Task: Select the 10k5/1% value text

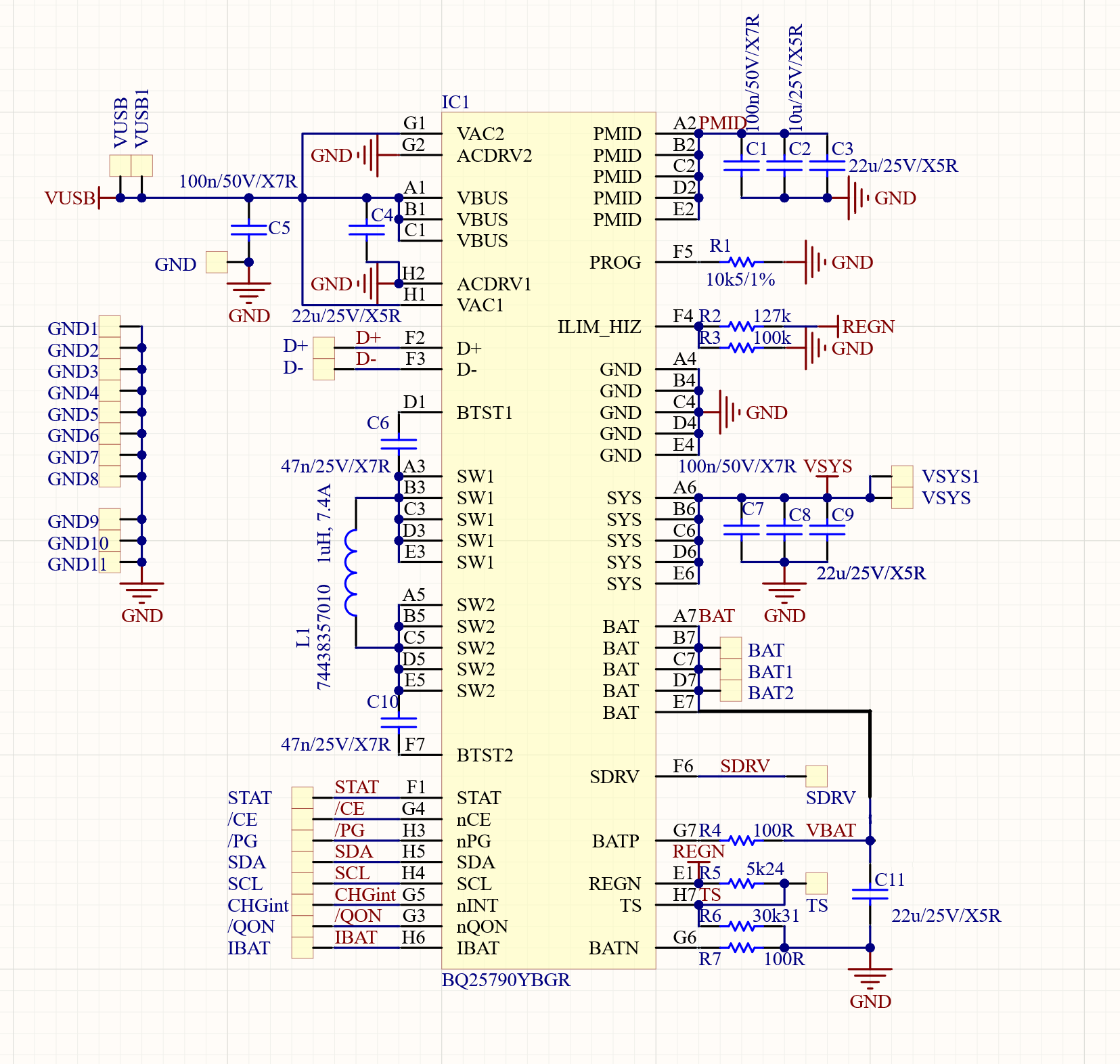Action: 740,280
